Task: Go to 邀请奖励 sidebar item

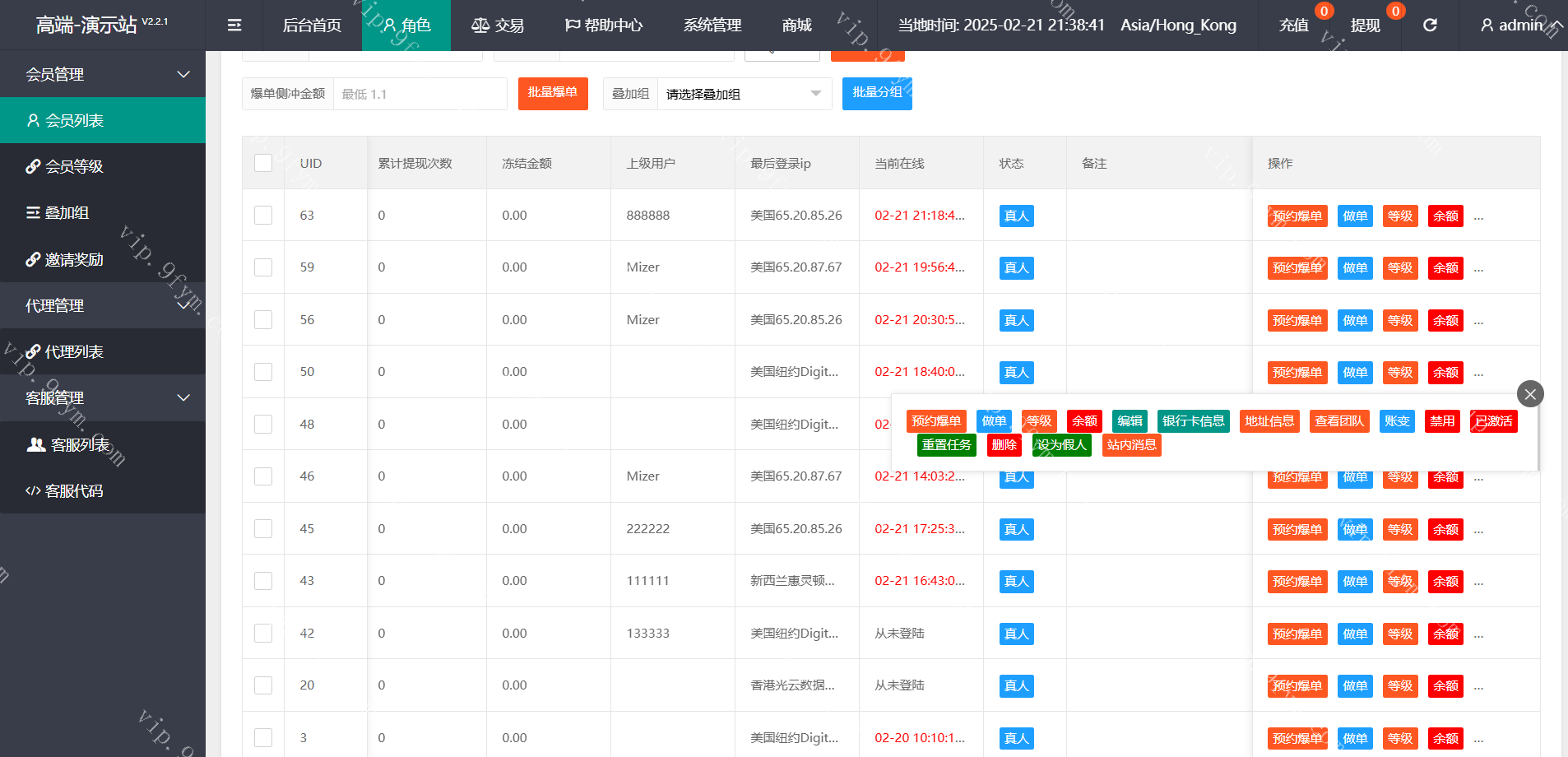Action: click(x=73, y=260)
